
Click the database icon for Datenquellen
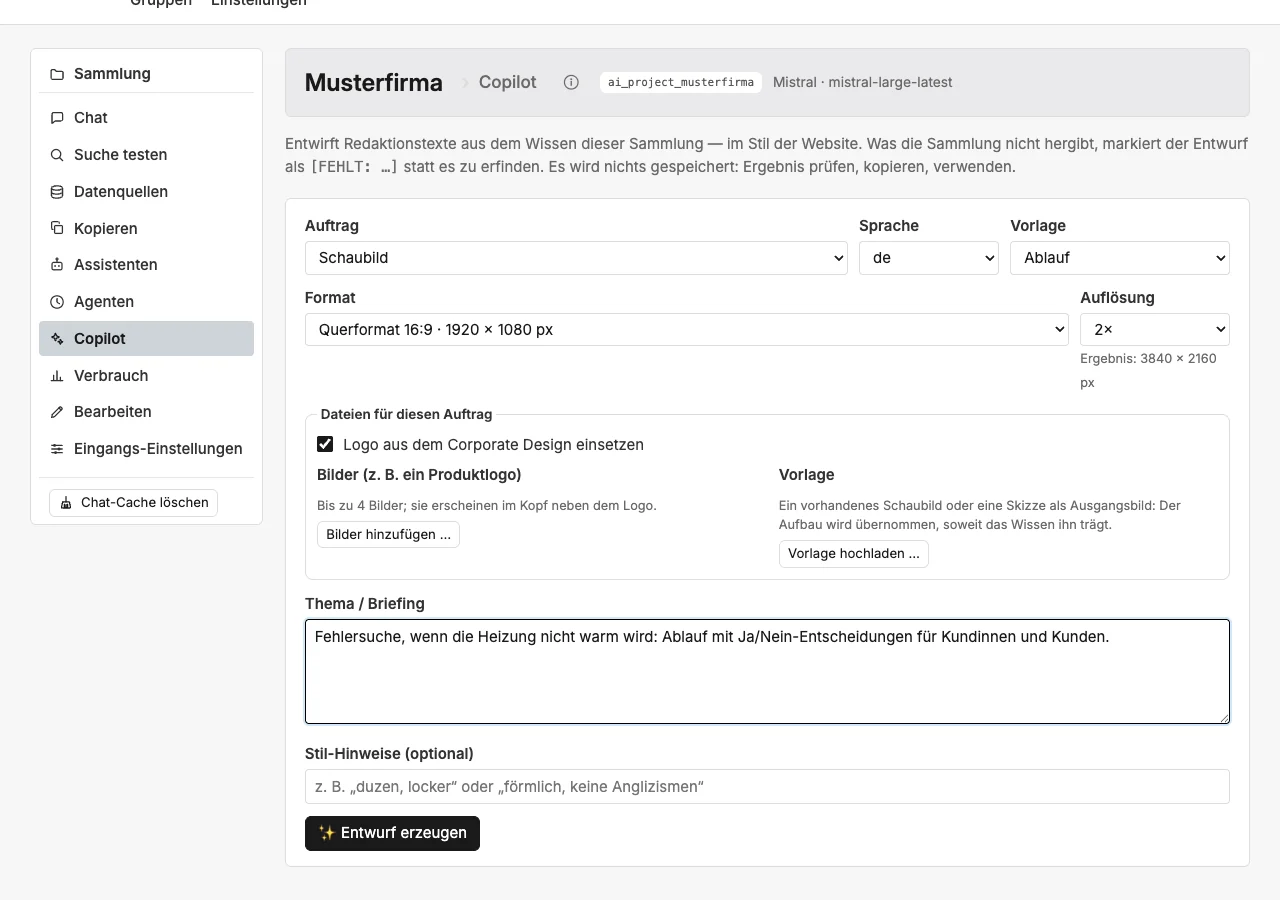click(x=57, y=192)
